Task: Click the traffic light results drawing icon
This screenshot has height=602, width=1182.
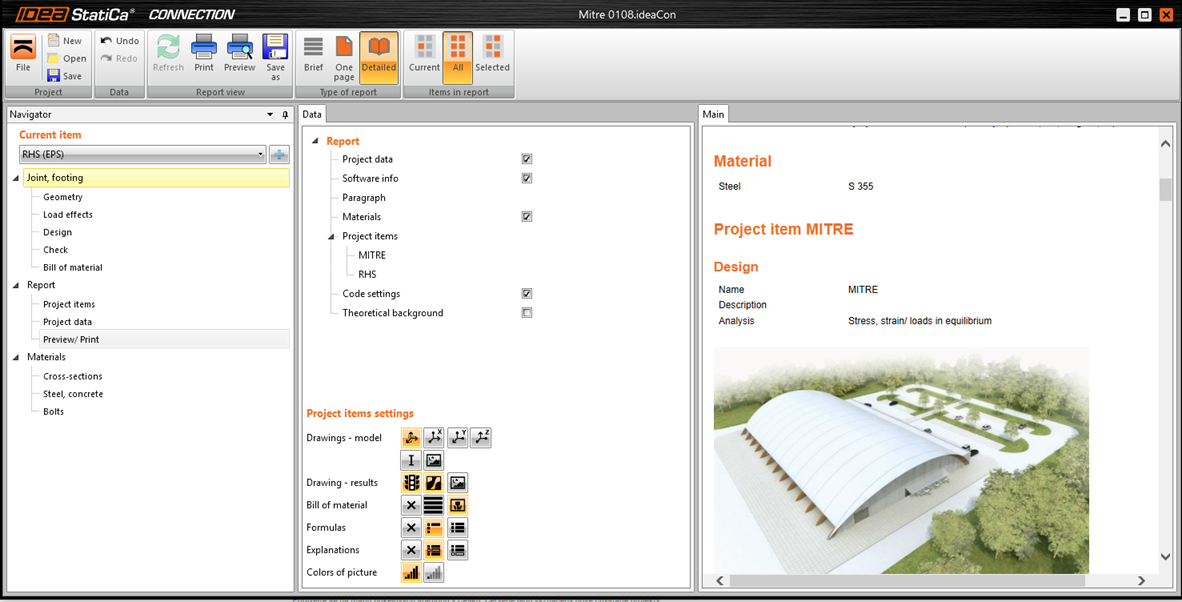Action: click(411, 483)
